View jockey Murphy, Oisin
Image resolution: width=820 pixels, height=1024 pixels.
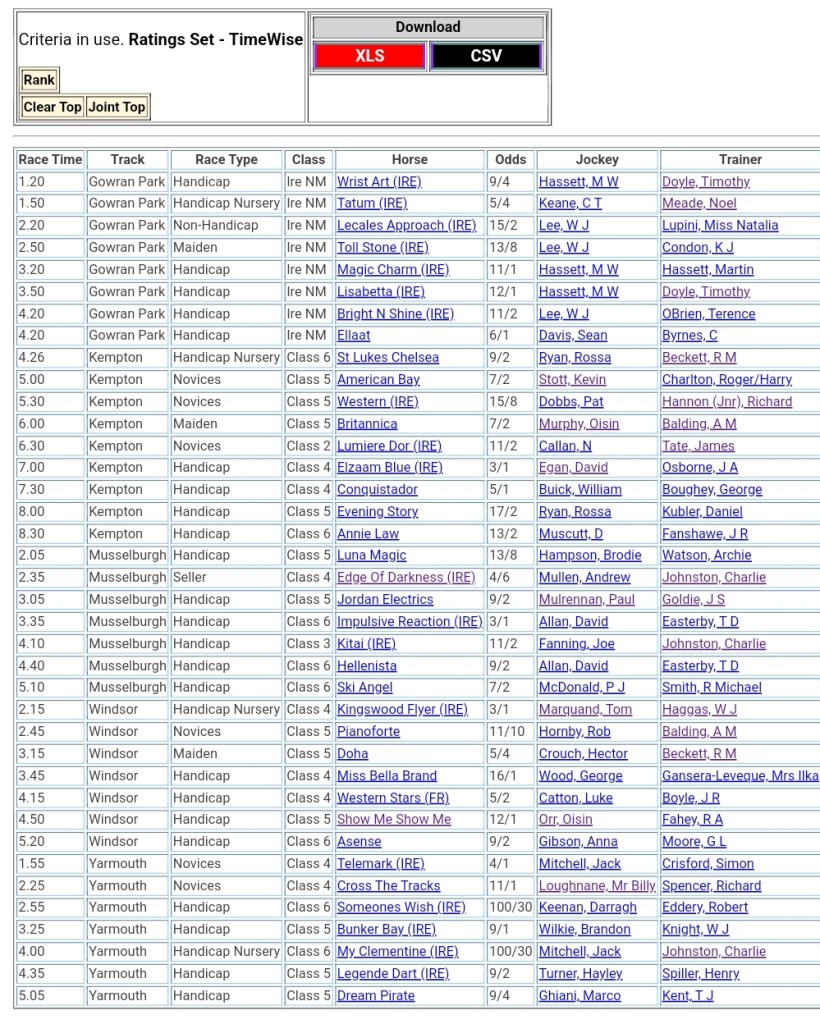coord(578,424)
